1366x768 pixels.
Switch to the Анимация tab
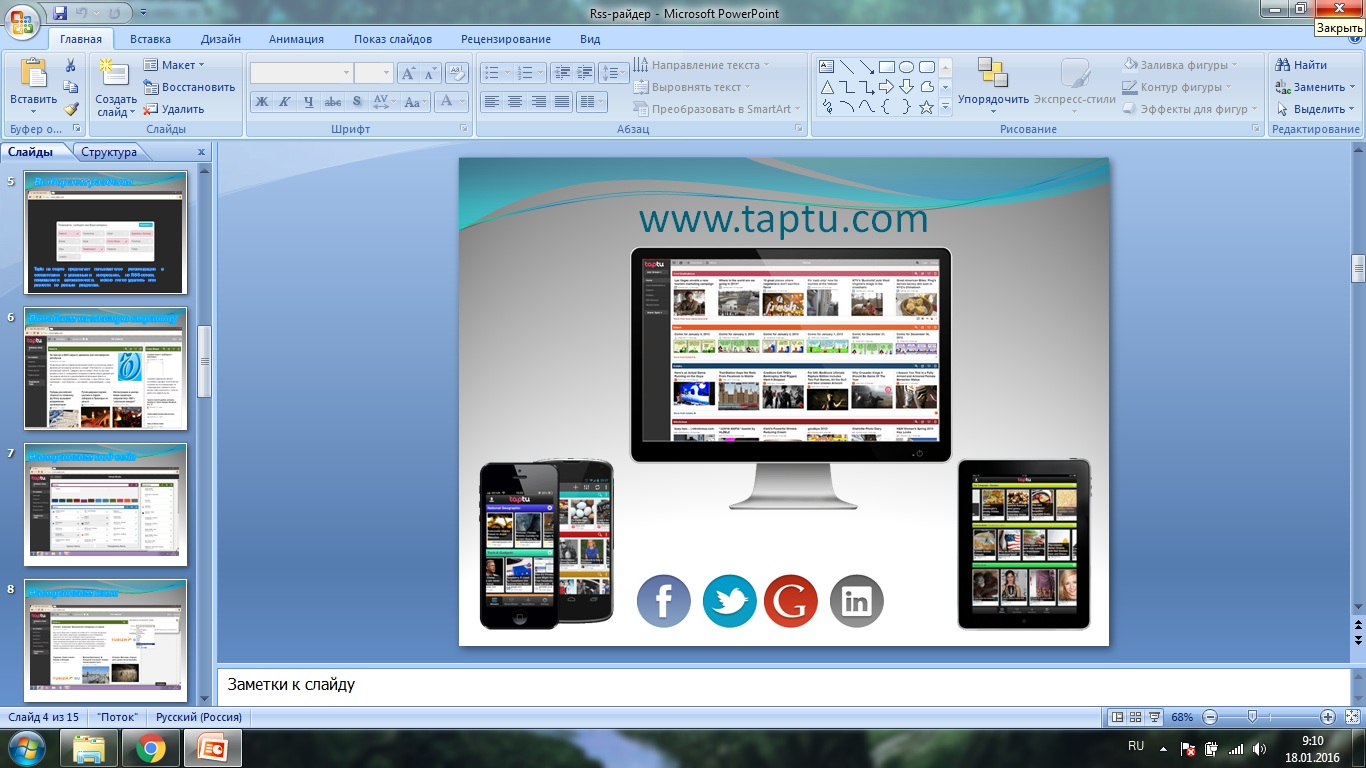click(296, 39)
